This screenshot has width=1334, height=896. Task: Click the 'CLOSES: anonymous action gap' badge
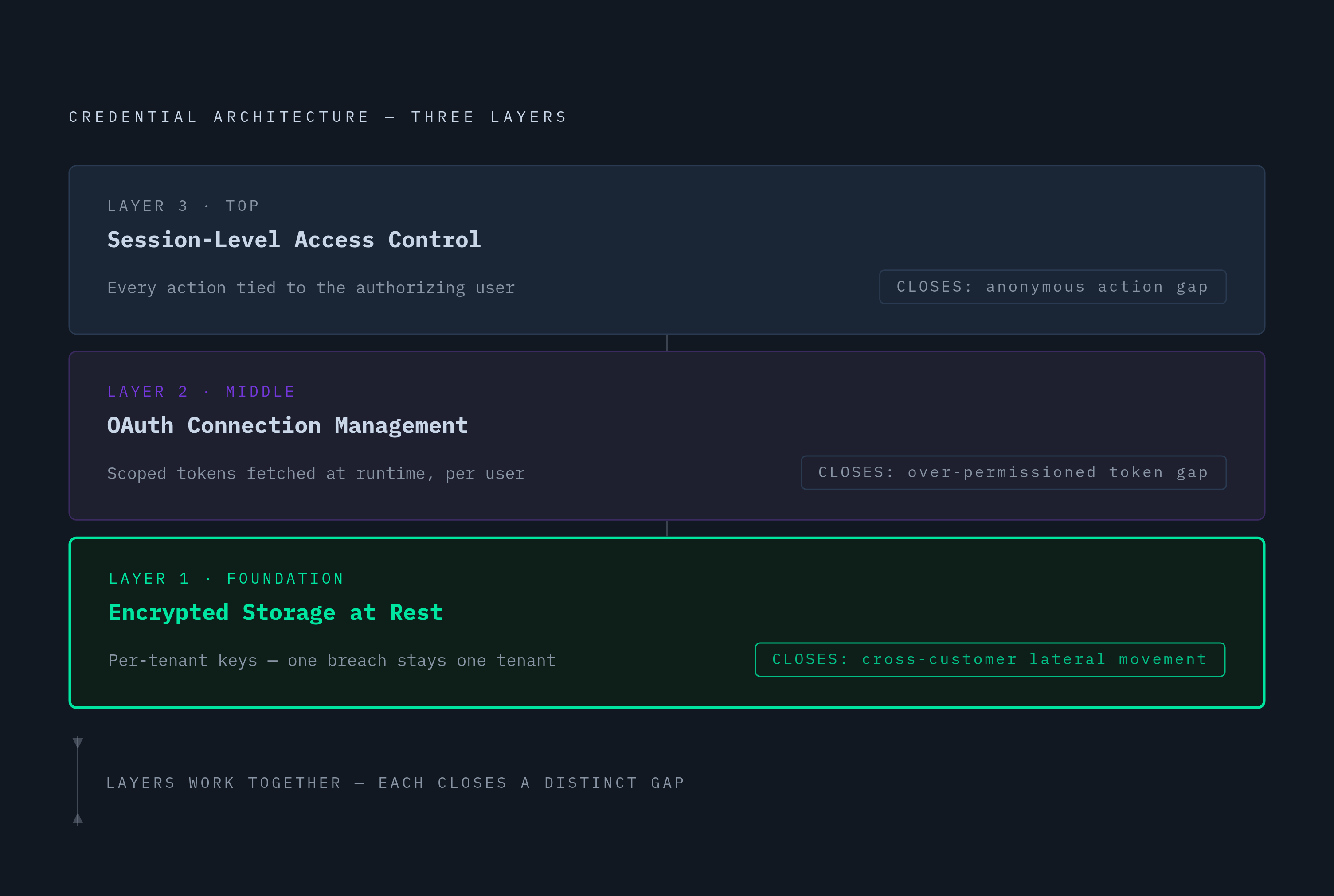1053,287
